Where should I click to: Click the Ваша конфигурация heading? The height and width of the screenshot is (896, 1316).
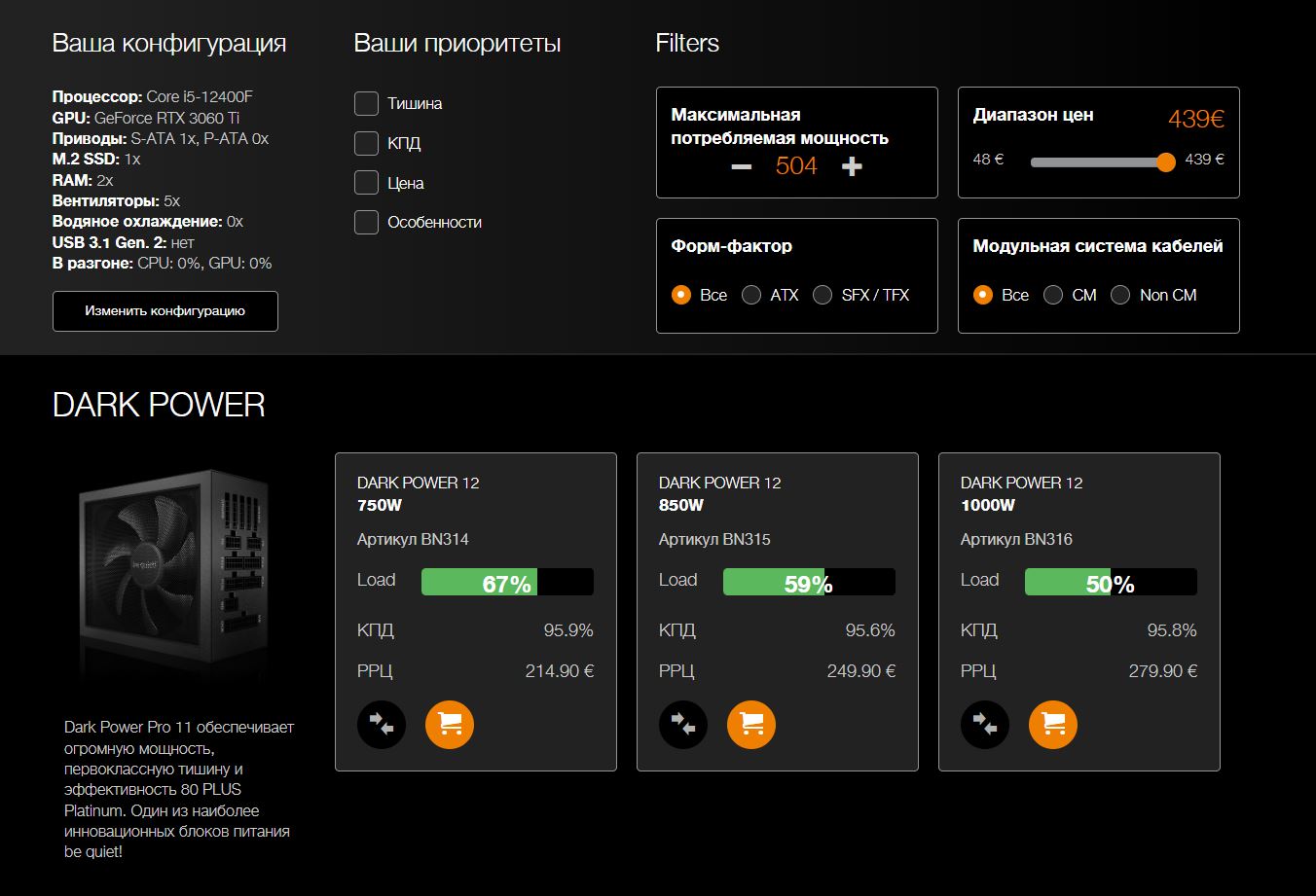coord(169,44)
